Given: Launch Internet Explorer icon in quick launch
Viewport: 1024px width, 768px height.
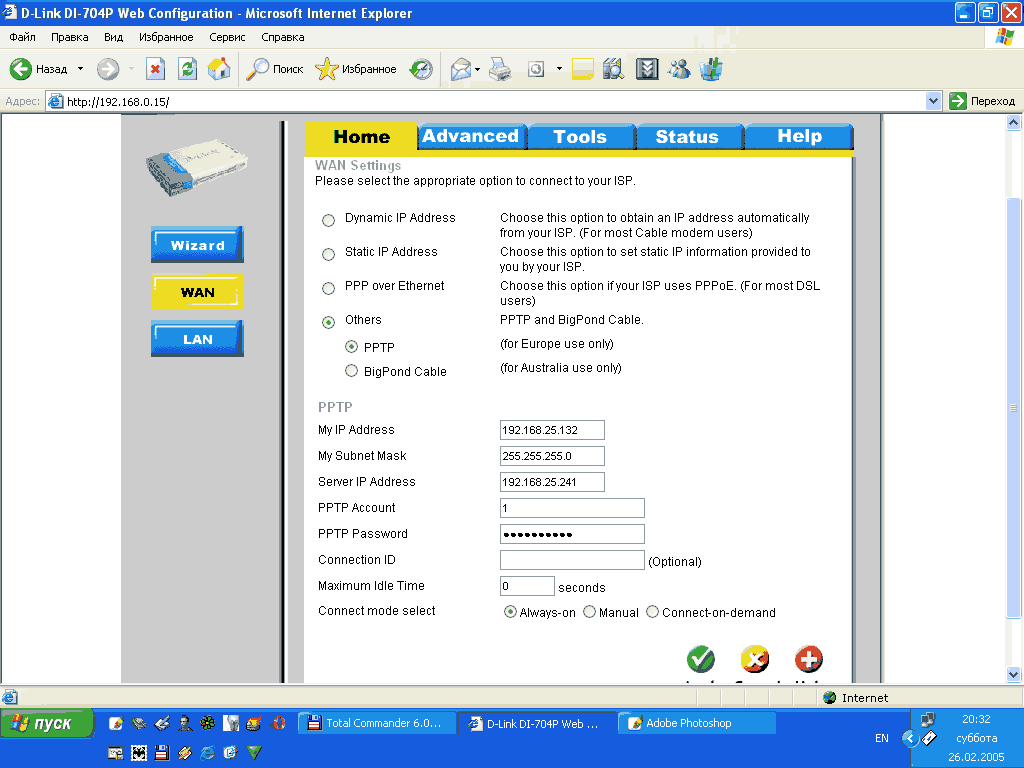Looking at the screenshot, I should click(x=208, y=753).
